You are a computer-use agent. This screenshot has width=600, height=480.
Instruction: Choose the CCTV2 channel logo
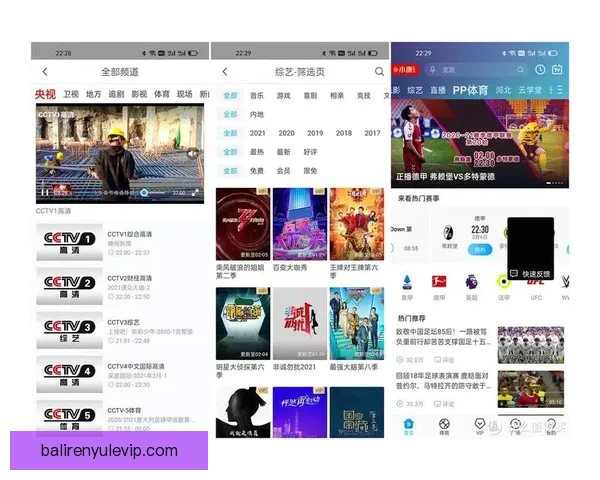pos(69,286)
